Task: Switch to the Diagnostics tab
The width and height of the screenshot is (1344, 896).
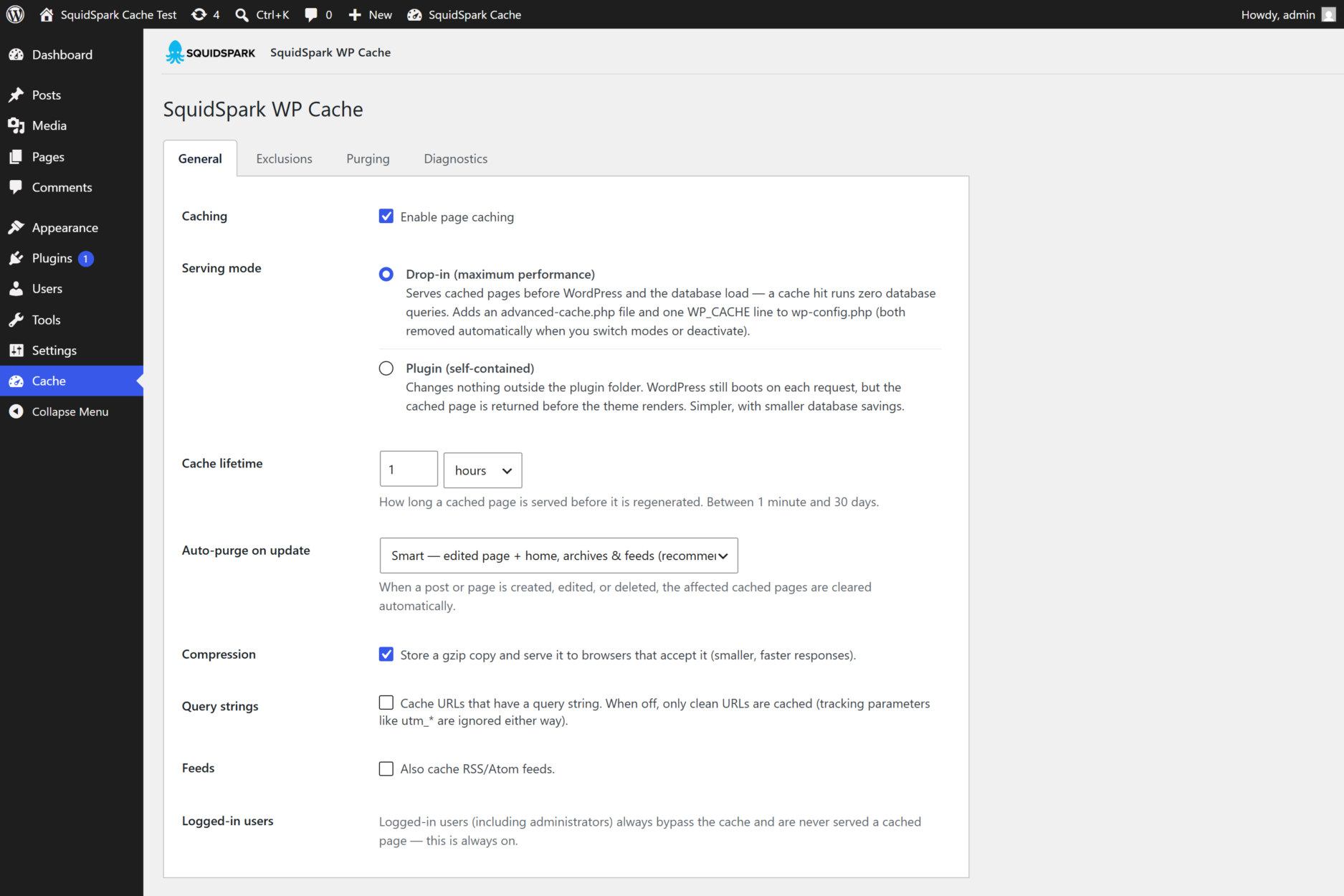Action: [x=456, y=158]
